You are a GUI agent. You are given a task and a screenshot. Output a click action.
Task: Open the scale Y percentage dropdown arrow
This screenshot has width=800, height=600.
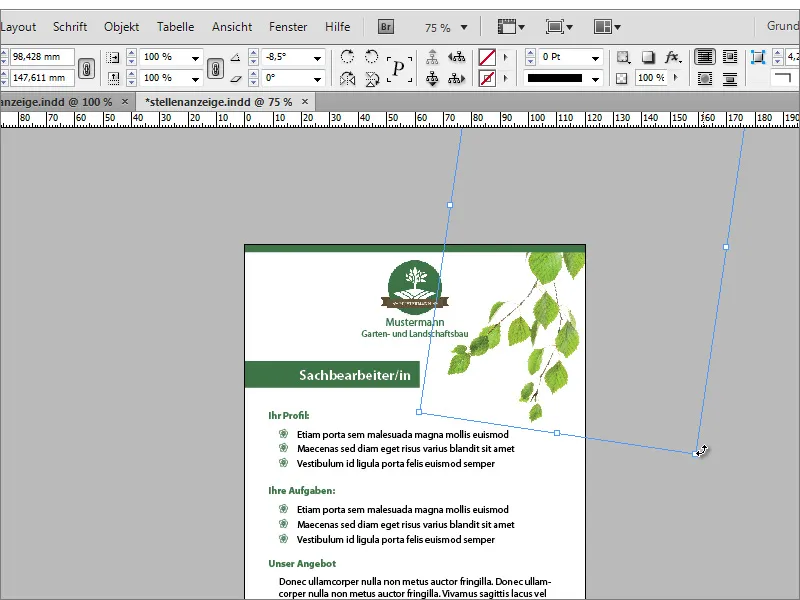tap(195, 79)
